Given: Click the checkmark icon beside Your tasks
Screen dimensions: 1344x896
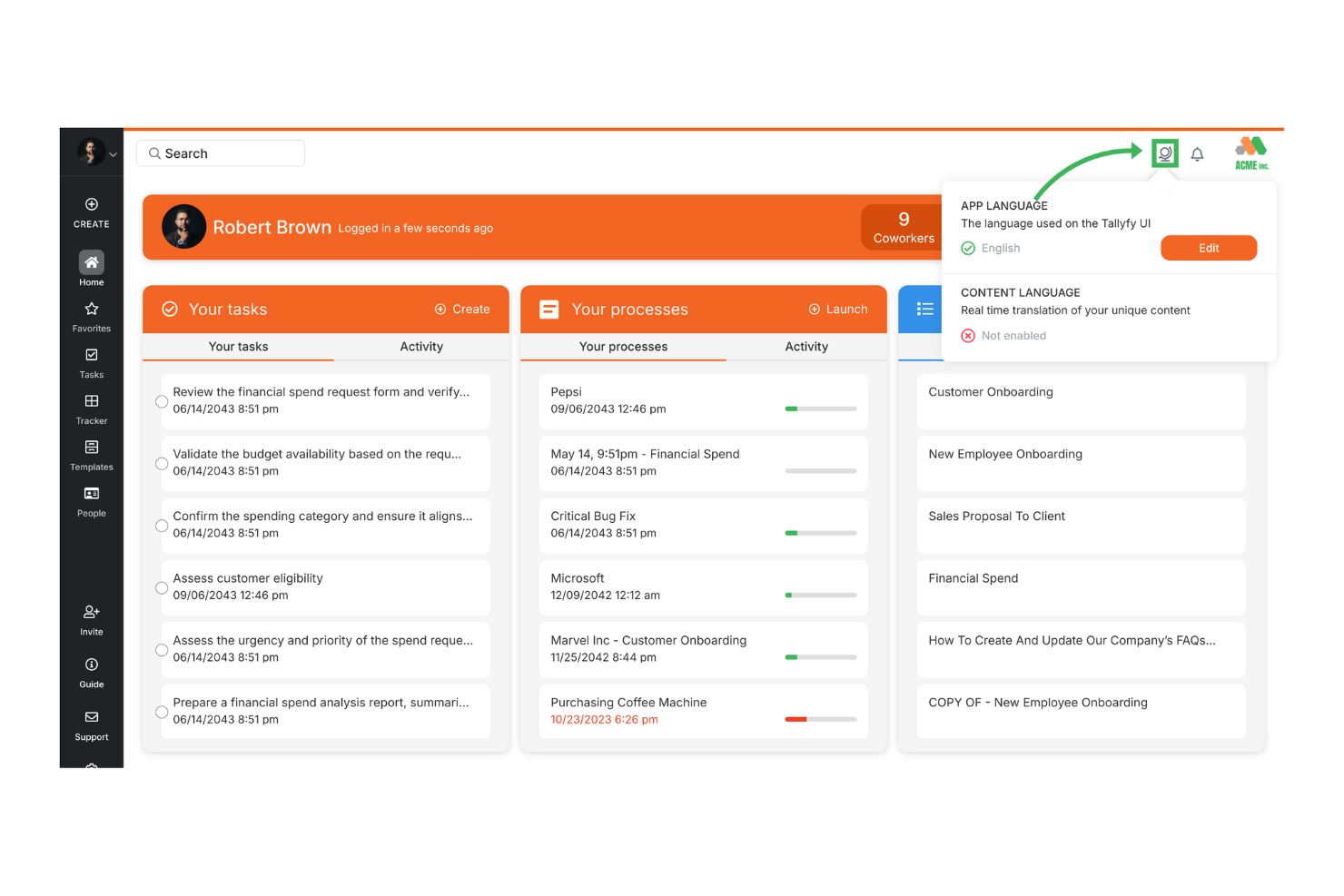Looking at the screenshot, I should 170,310.
